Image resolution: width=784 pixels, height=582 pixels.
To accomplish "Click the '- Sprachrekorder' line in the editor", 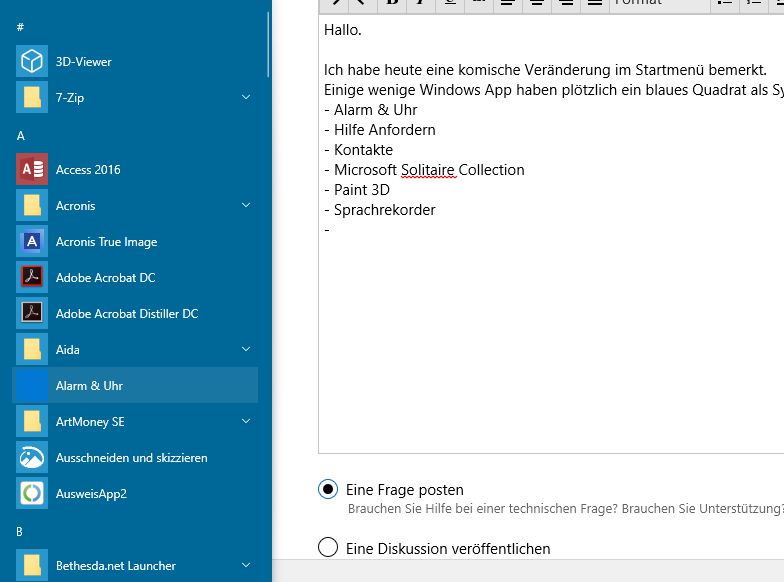I will 380,210.
